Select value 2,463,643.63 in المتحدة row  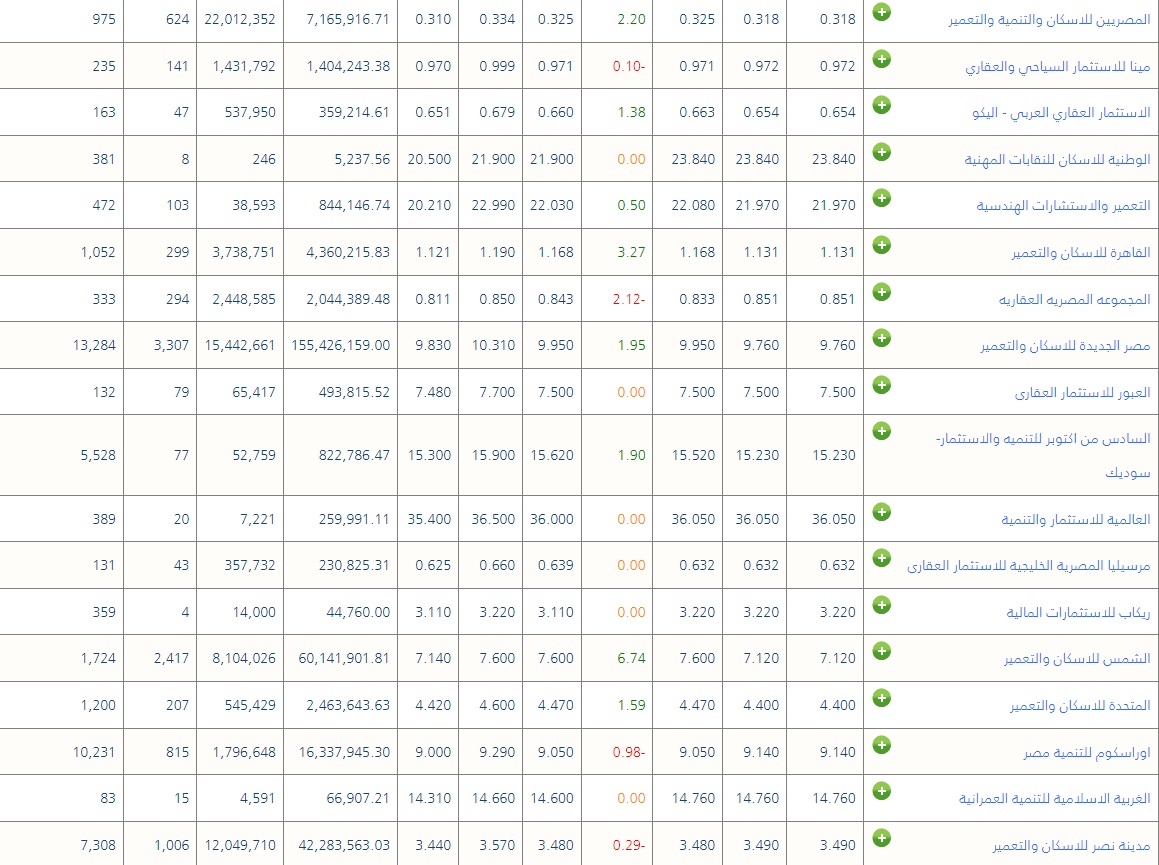(347, 705)
